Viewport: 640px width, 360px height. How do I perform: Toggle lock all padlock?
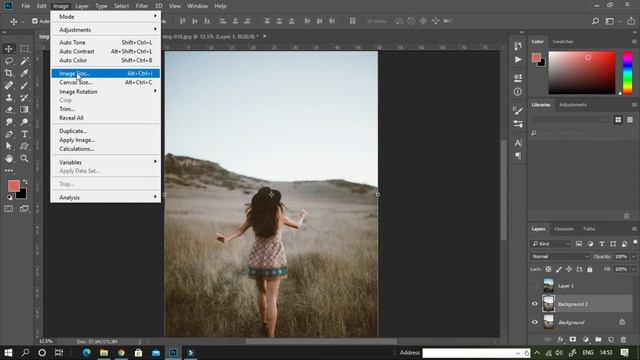coord(590,269)
